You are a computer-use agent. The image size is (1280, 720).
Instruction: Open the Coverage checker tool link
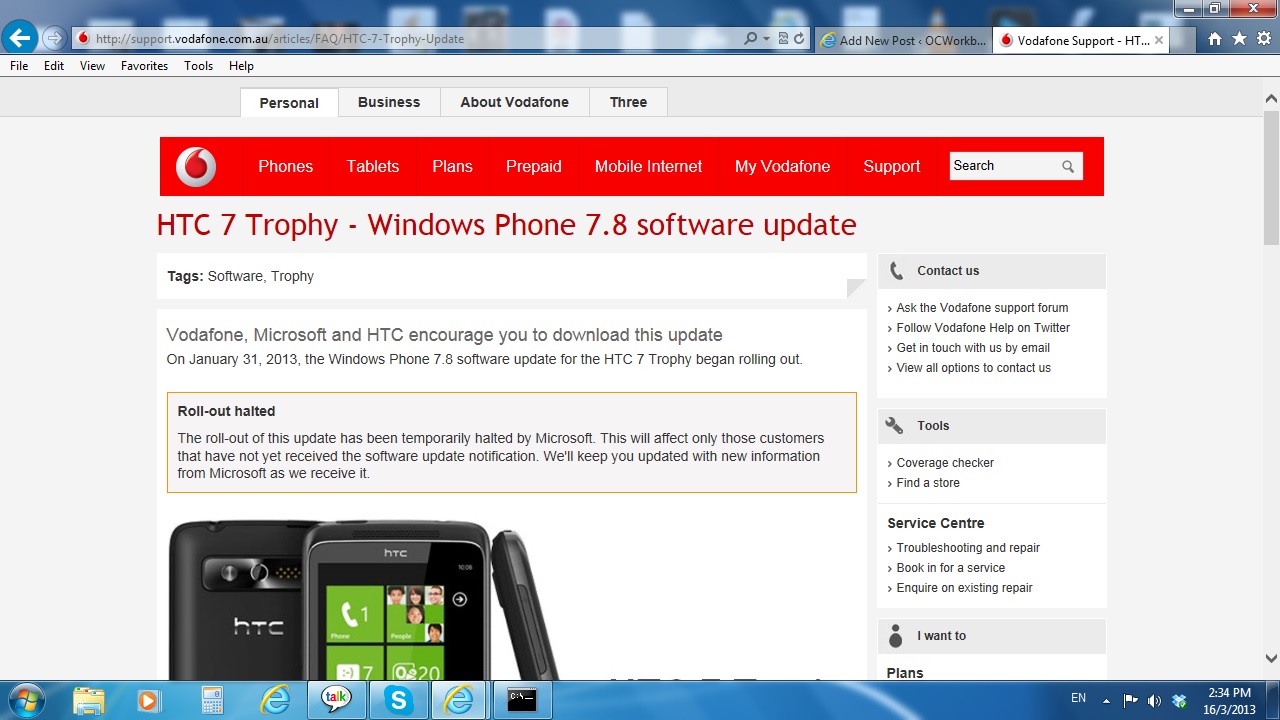pyautogui.click(x=945, y=463)
